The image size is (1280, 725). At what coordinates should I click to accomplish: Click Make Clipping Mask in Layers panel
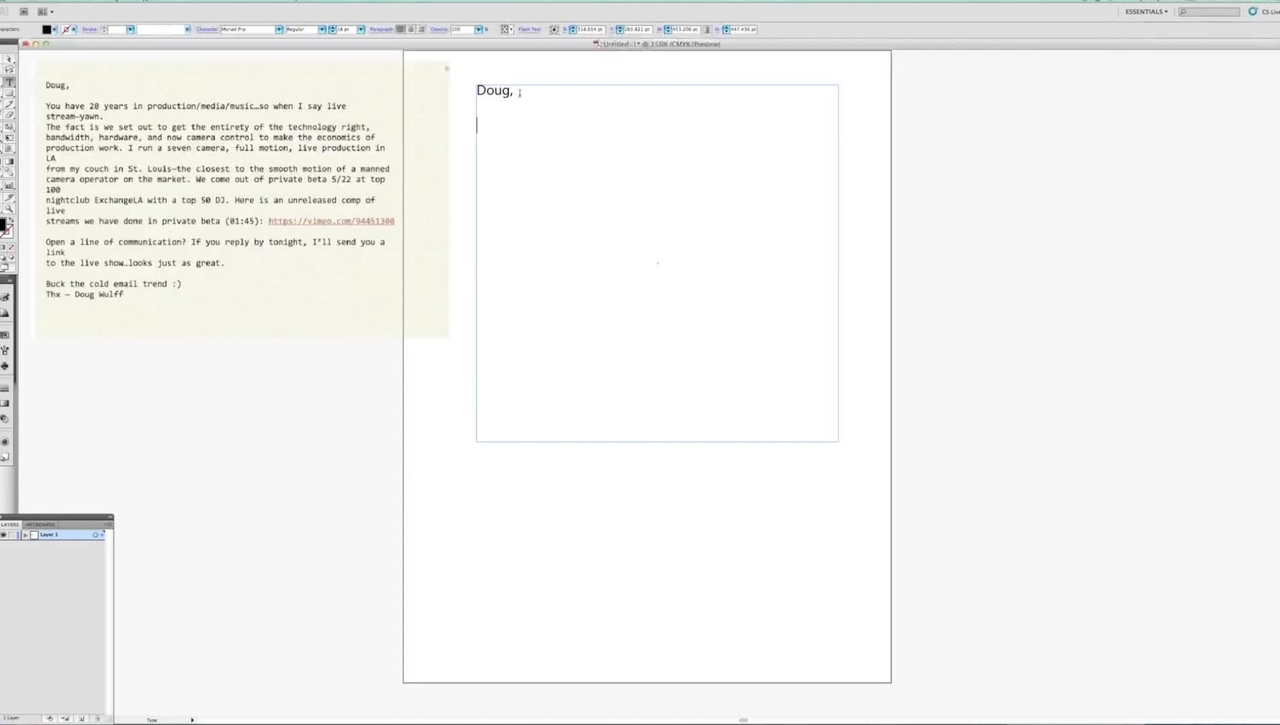pos(50,718)
